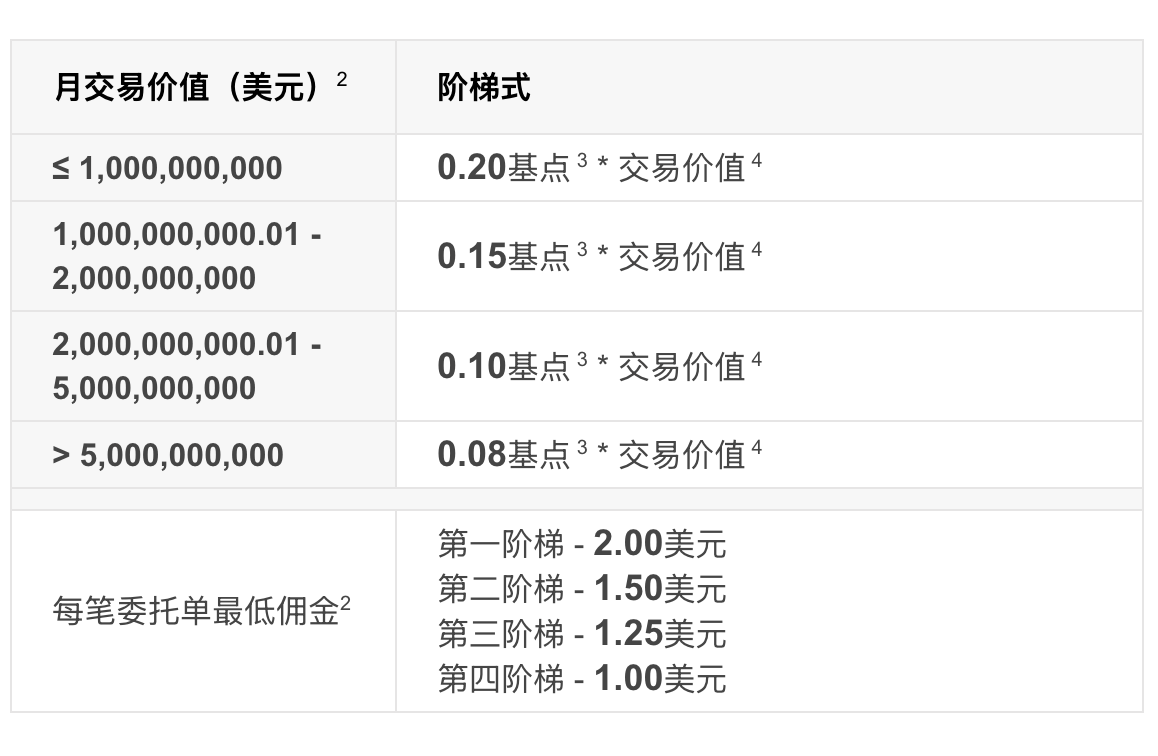
Task: Select the 阶梯式 column header
Action: click(484, 88)
